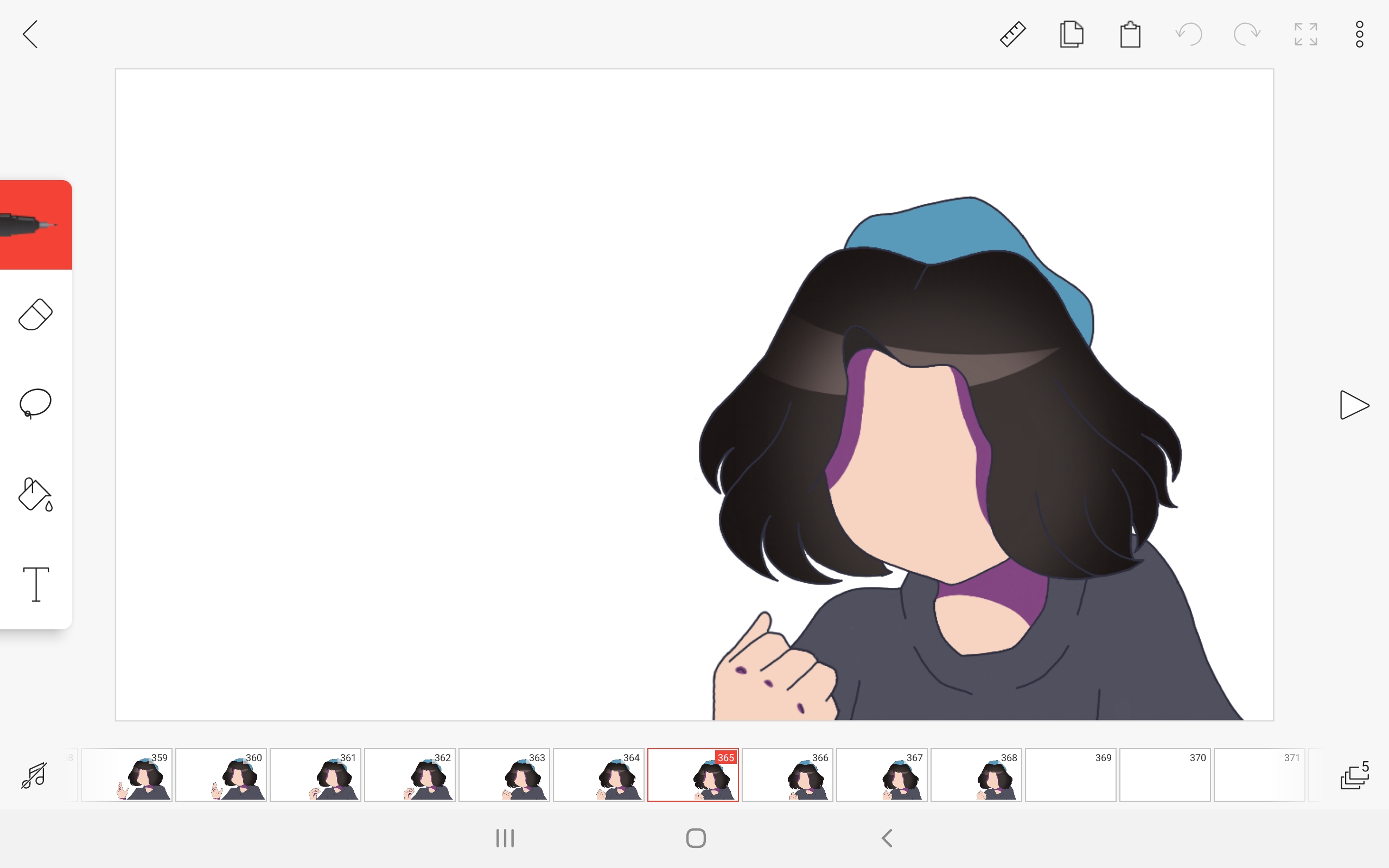The width and height of the screenshot is (1389, 868).
Task: Copy the current frame
Action: [x=1071, y=34]
